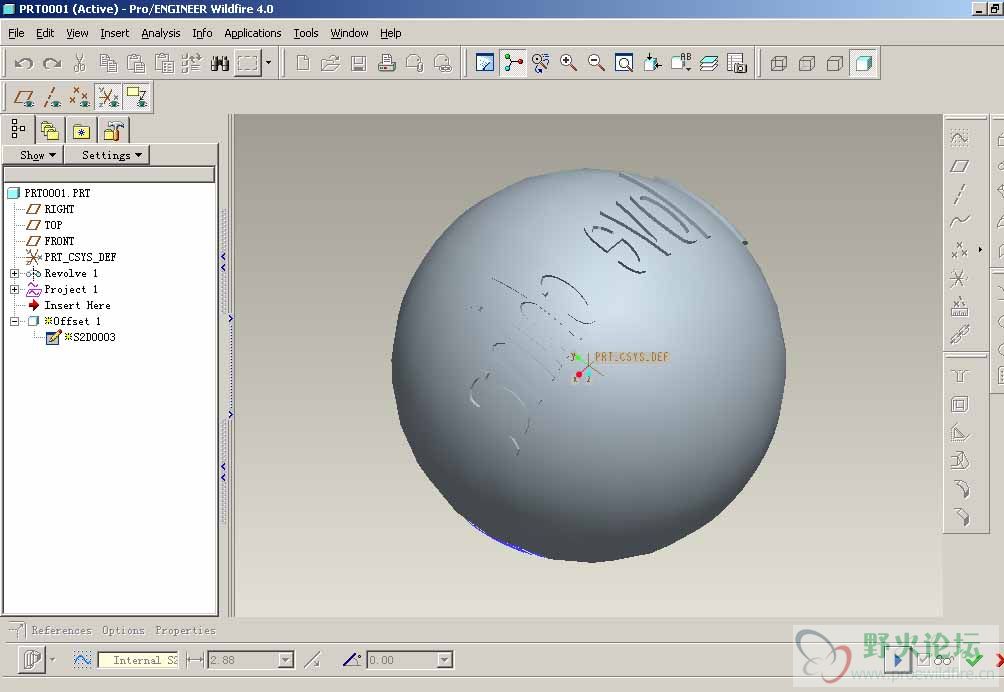Click the Regenerate model icon
Image resolution: width=1004 pixels, height=692 pixels.
(191, 63)
